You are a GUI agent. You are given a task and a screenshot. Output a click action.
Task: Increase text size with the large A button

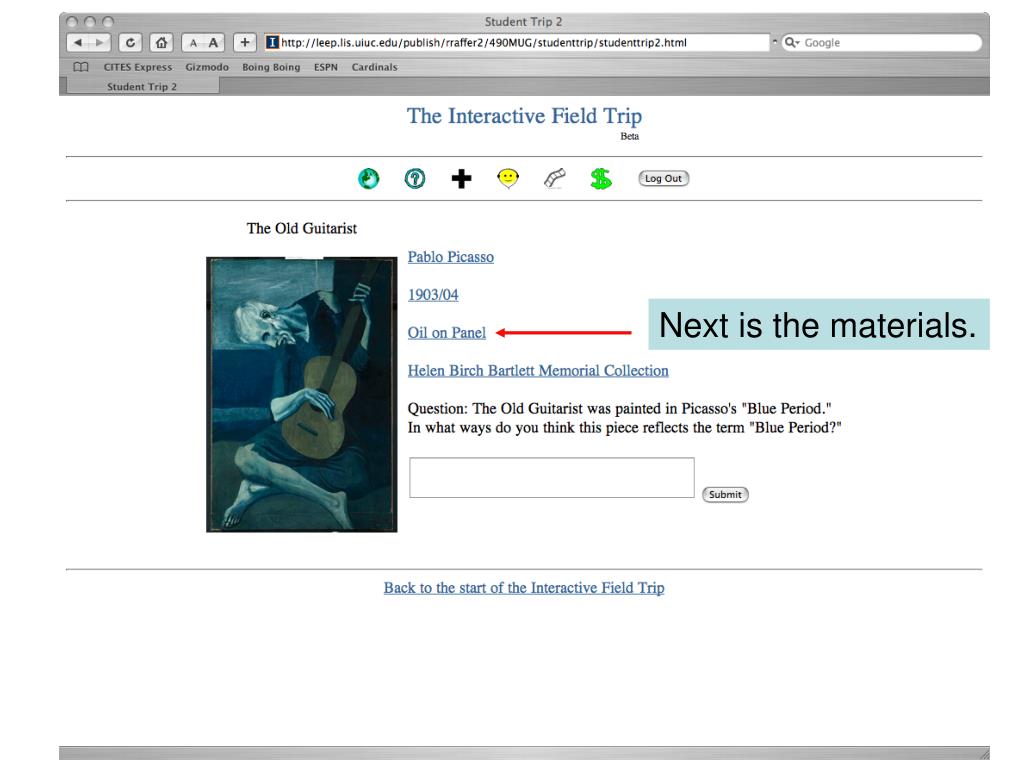pyautogui.click(x=214, y=42)
